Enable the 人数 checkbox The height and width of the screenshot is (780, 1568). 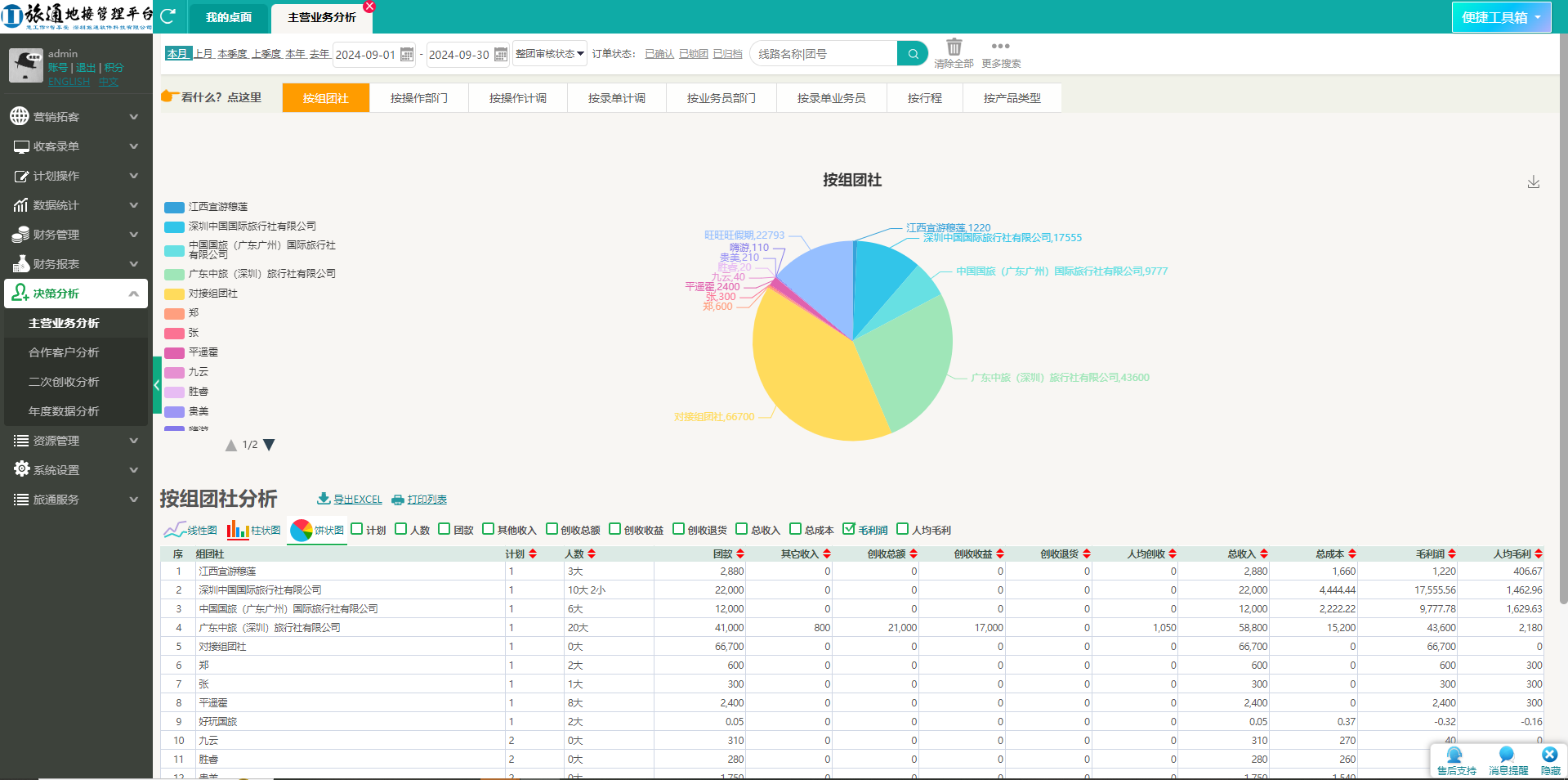(400, 529)
